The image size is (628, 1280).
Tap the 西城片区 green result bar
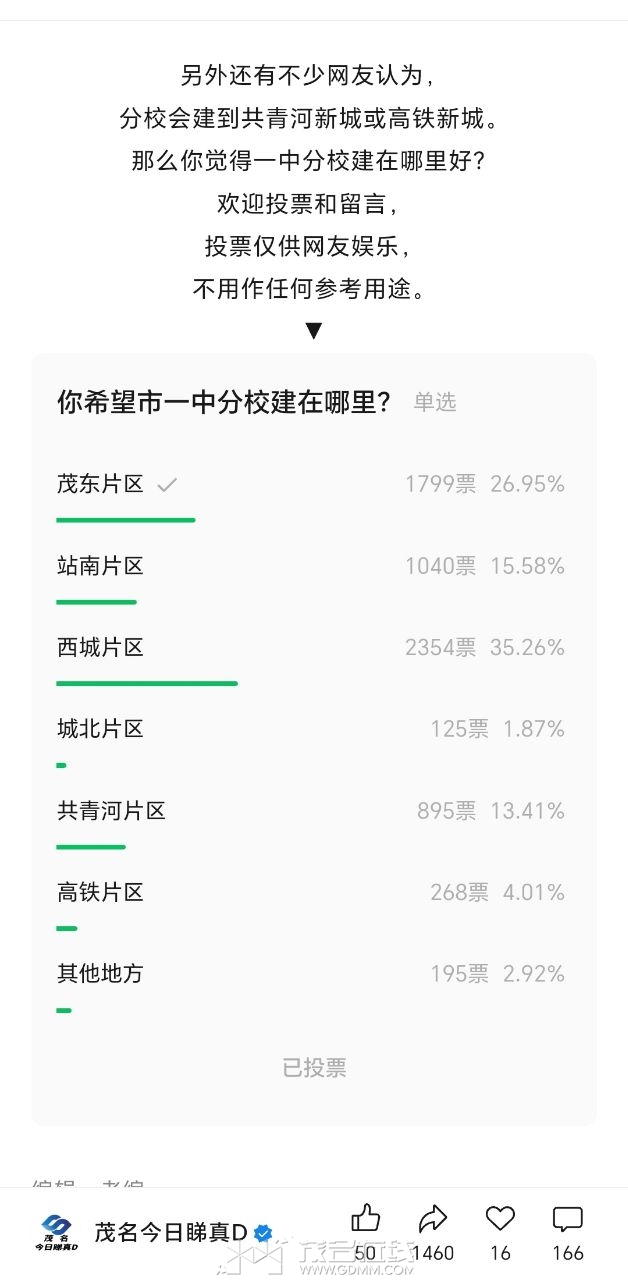point(147,683)
